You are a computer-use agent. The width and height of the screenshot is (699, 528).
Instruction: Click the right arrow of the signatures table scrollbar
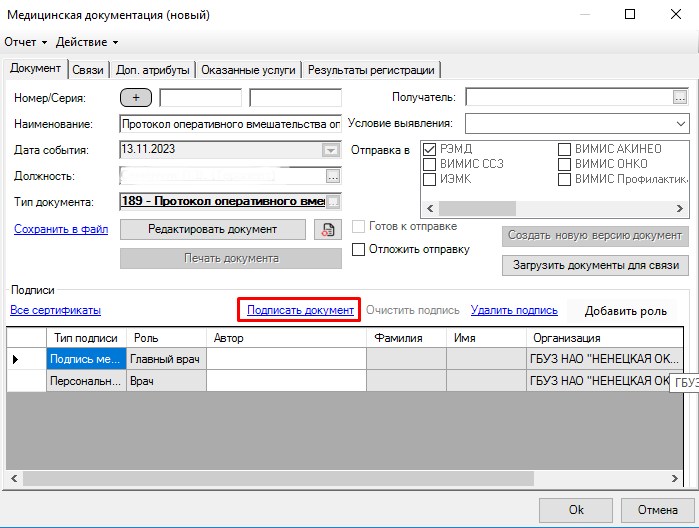(x=674, y=478)
